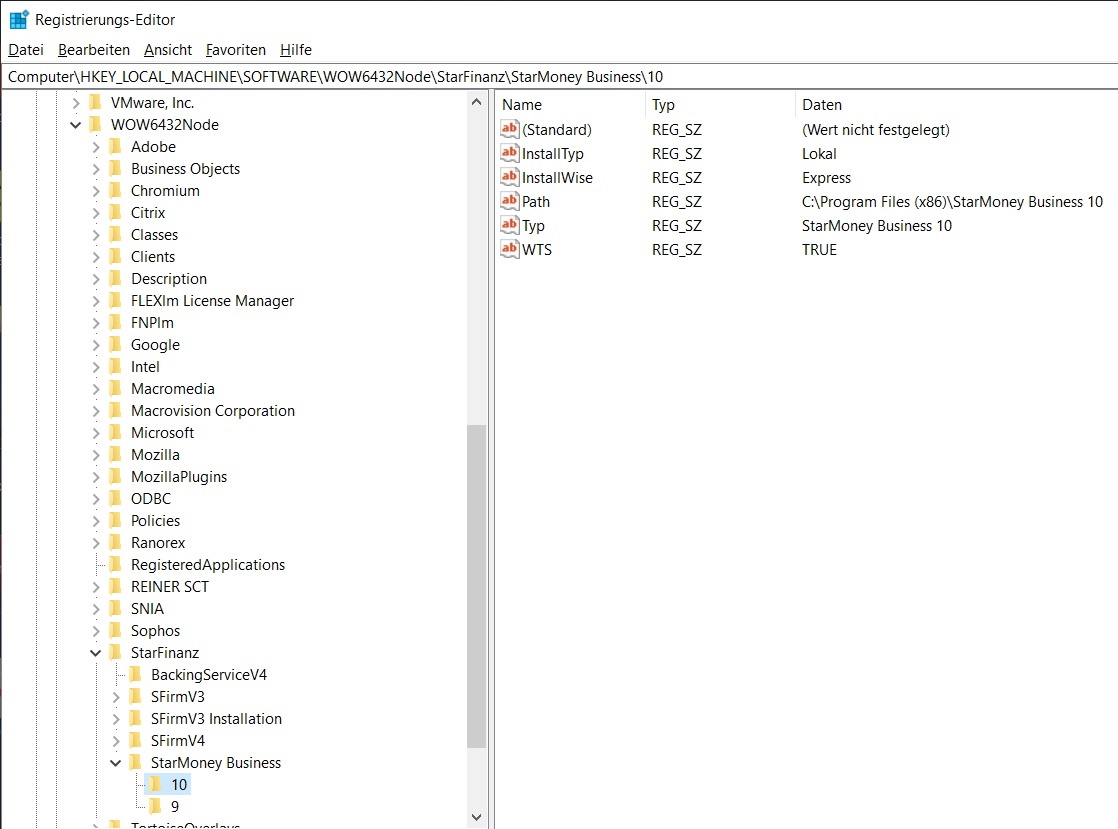The image size is (1118, 829).
Task: Open the Bearbeiten menu
Action: pyautogui.click(x=94, y=50)
